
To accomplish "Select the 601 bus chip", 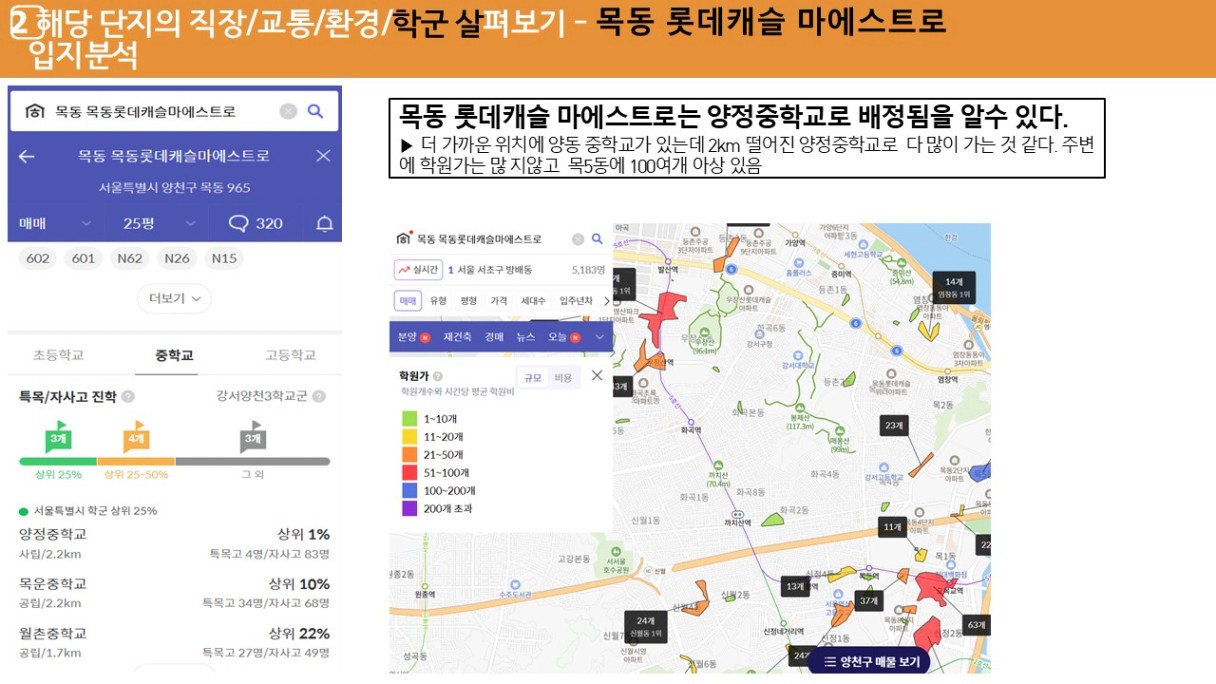I will coord(83,259).
